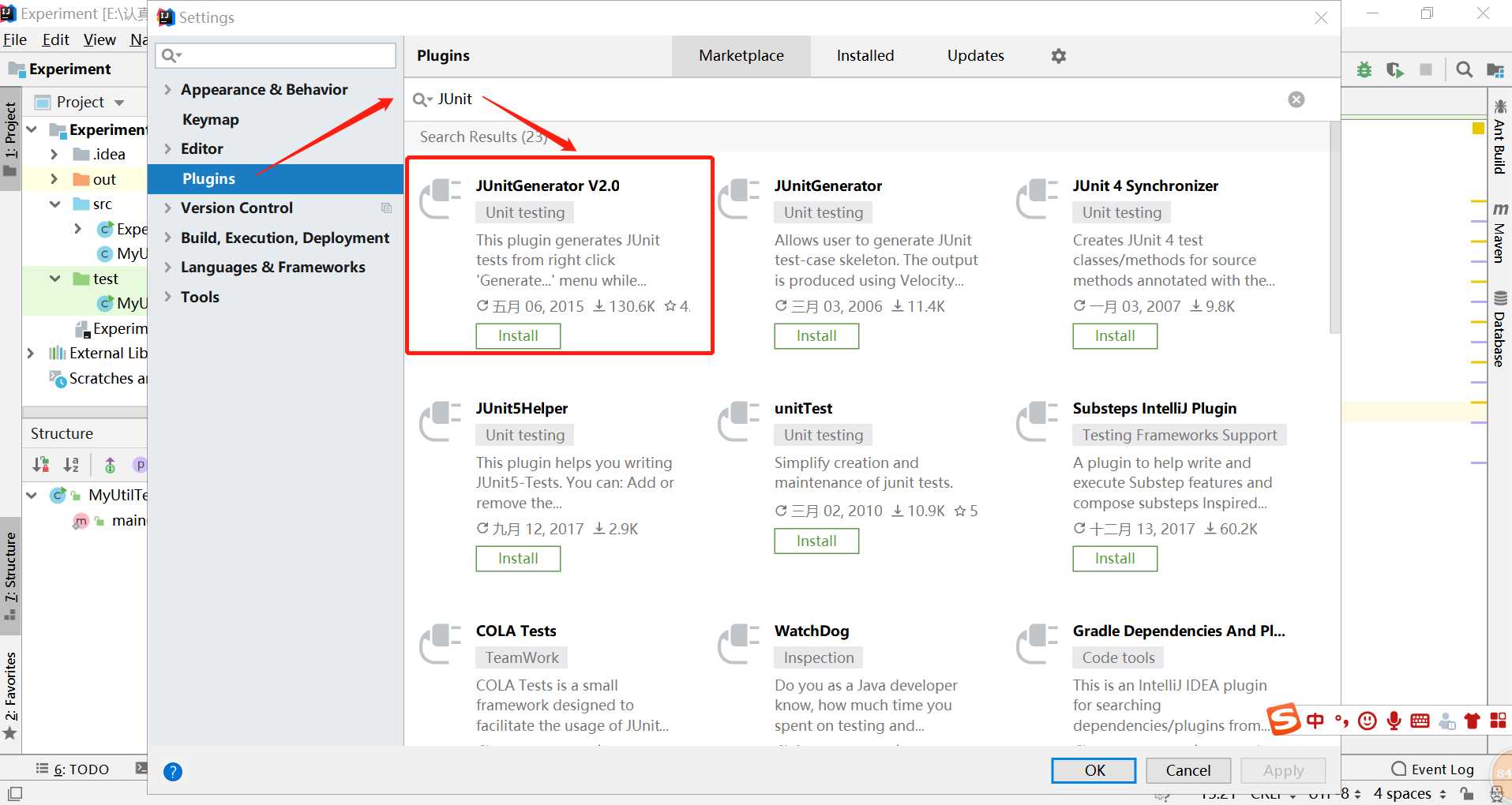Viewport: 1512px width, 805px height.
Task: Open the Event Log in status bar
Action: (x=1433, y=769)
